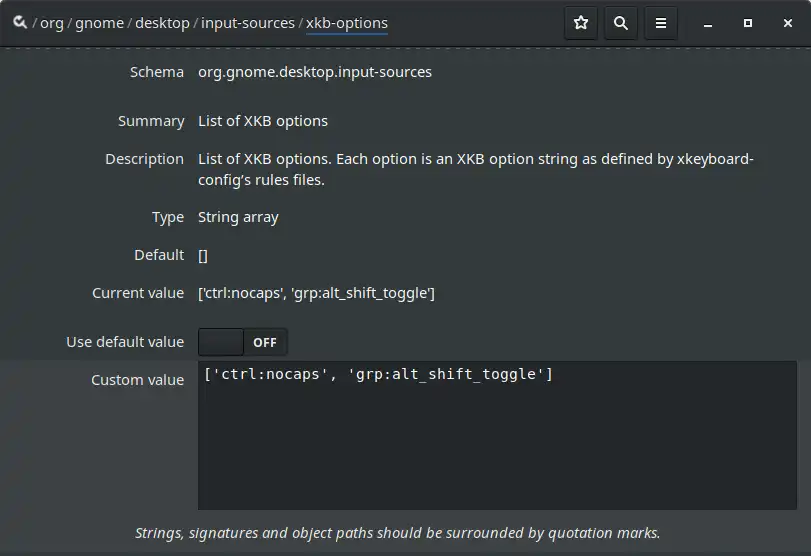Open the hamburger actions menu
The width and height of the screenshot is (811, 556).
click(660, 23)
